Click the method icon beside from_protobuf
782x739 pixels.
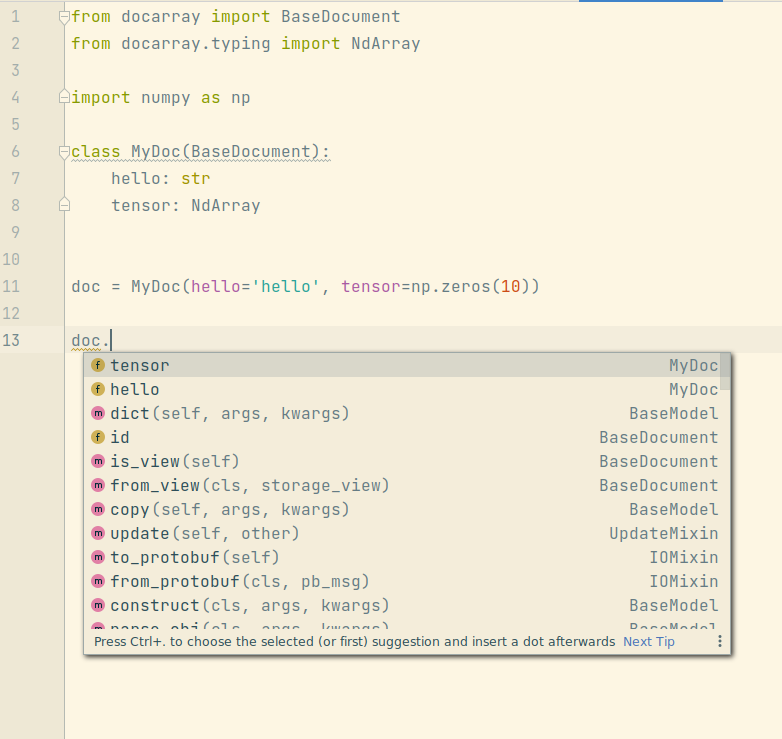pos(98,580)
